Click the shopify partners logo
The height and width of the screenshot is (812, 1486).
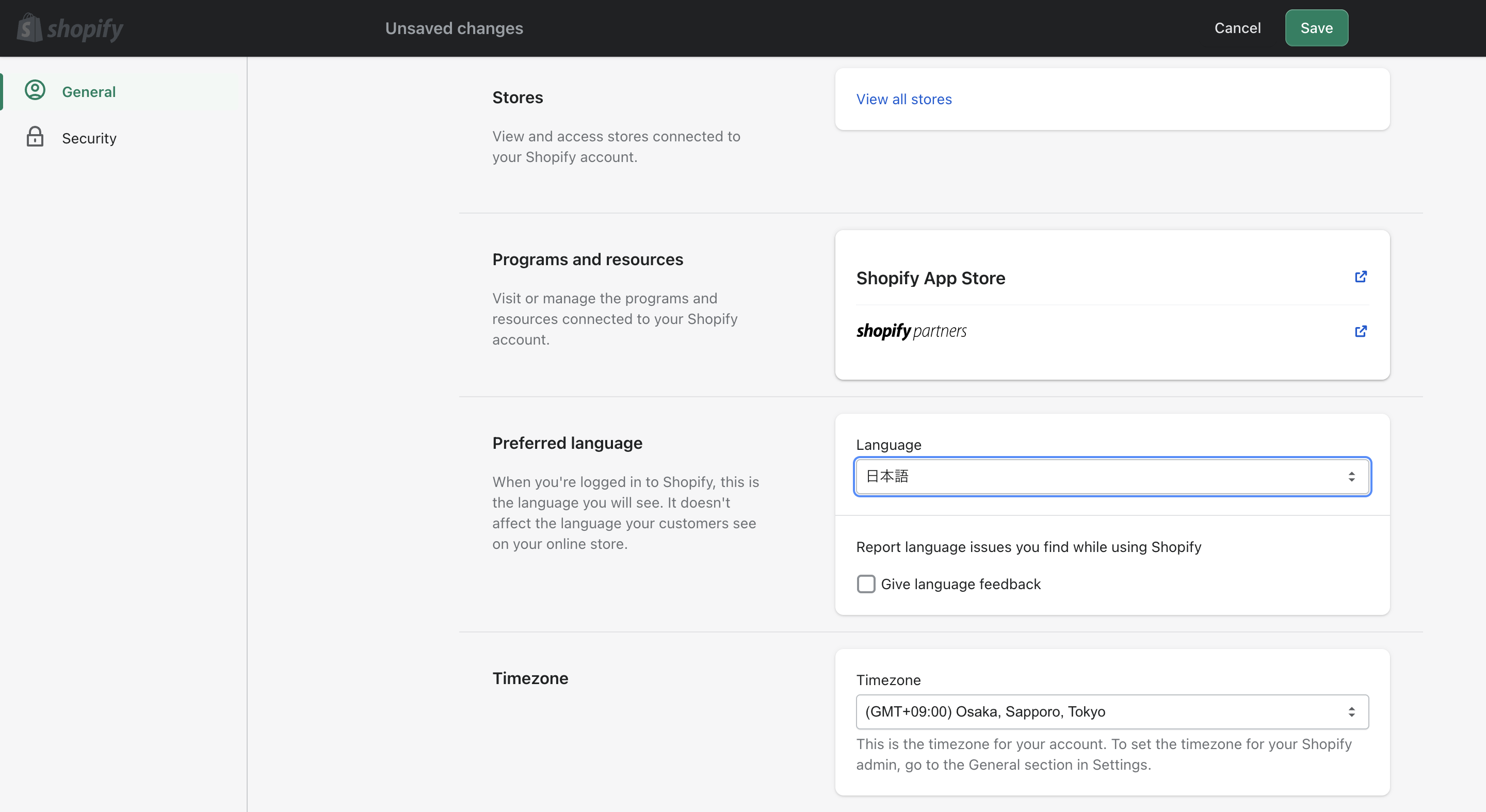coord(911,331)
